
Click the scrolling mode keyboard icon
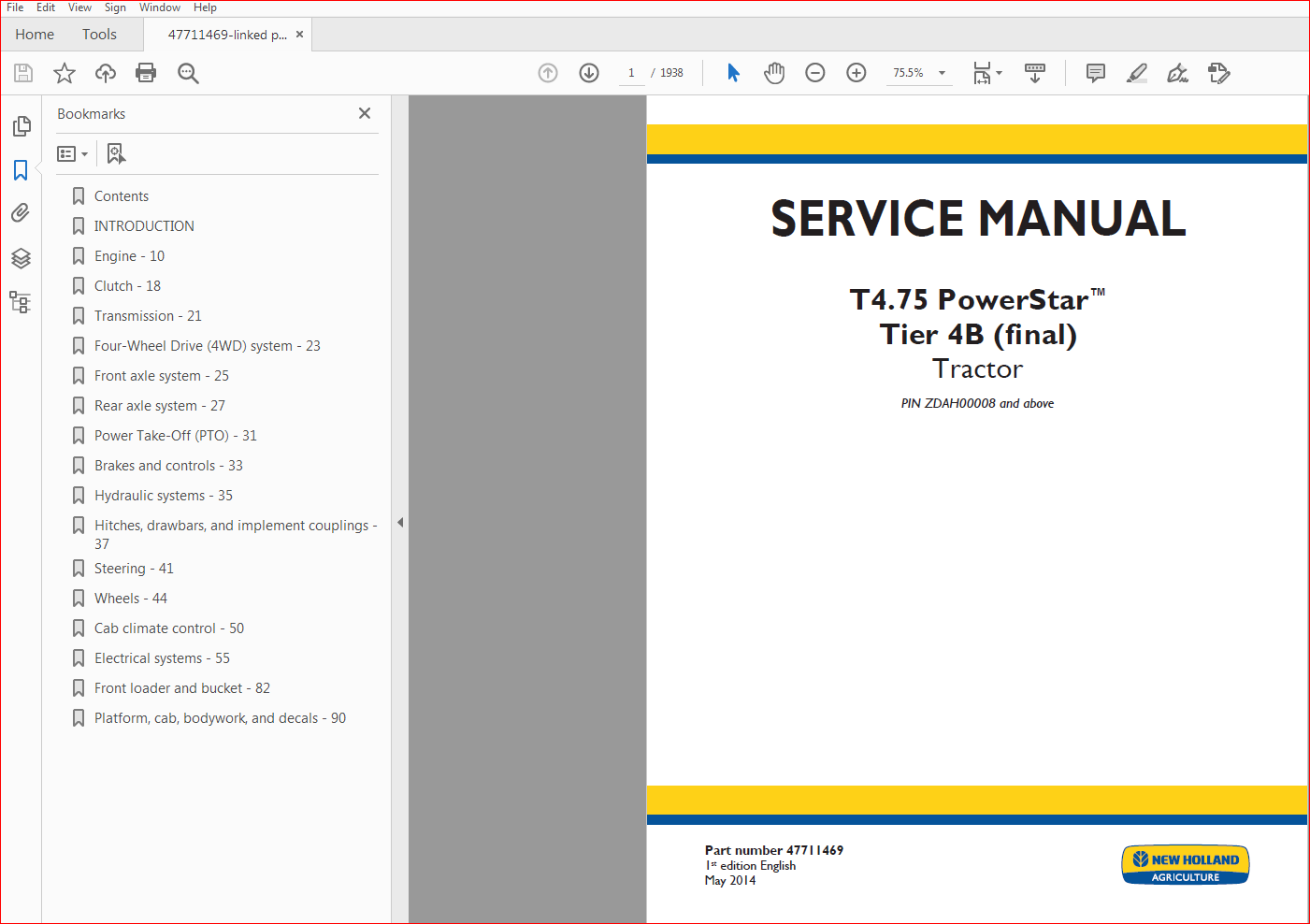click(1035, 73)
